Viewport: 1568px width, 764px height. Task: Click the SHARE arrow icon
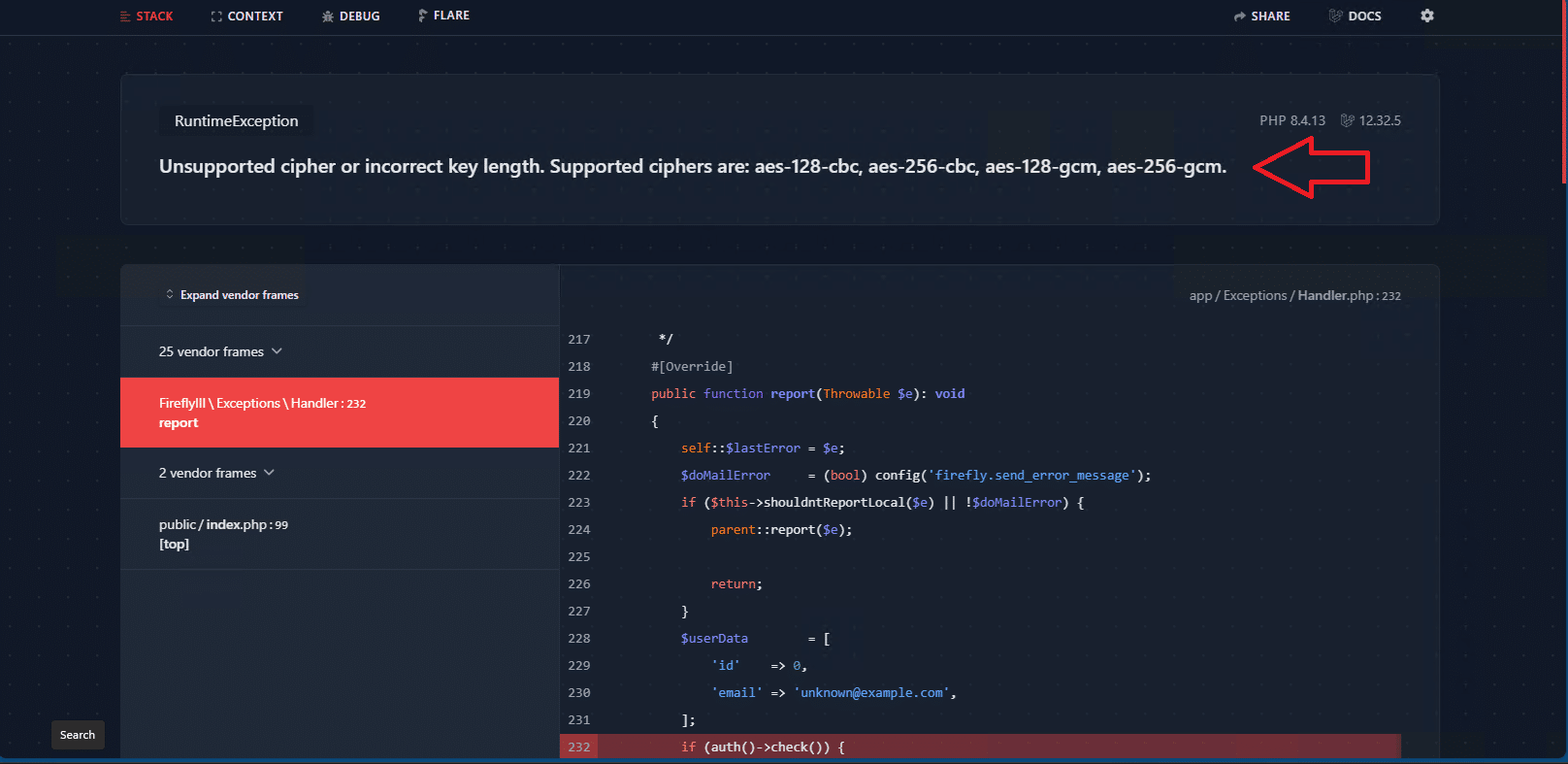[x=1239, y=17]
